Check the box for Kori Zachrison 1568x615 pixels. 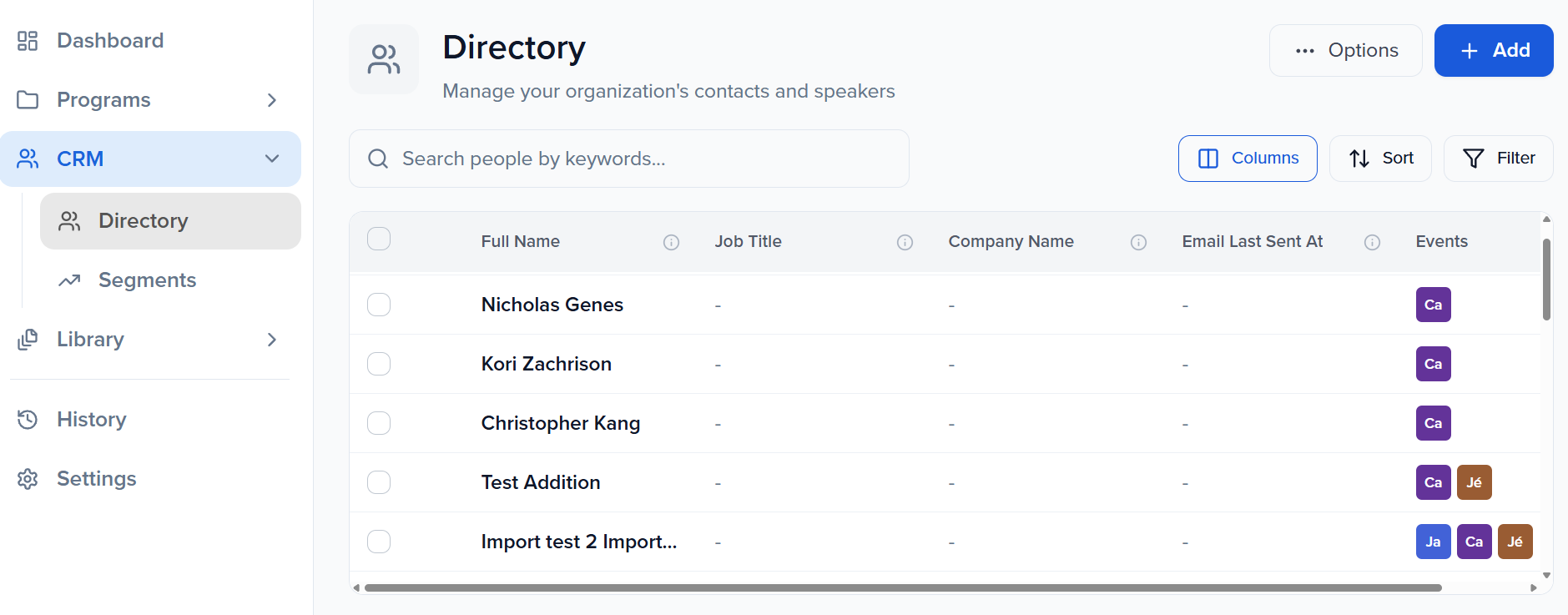(379, 364)
